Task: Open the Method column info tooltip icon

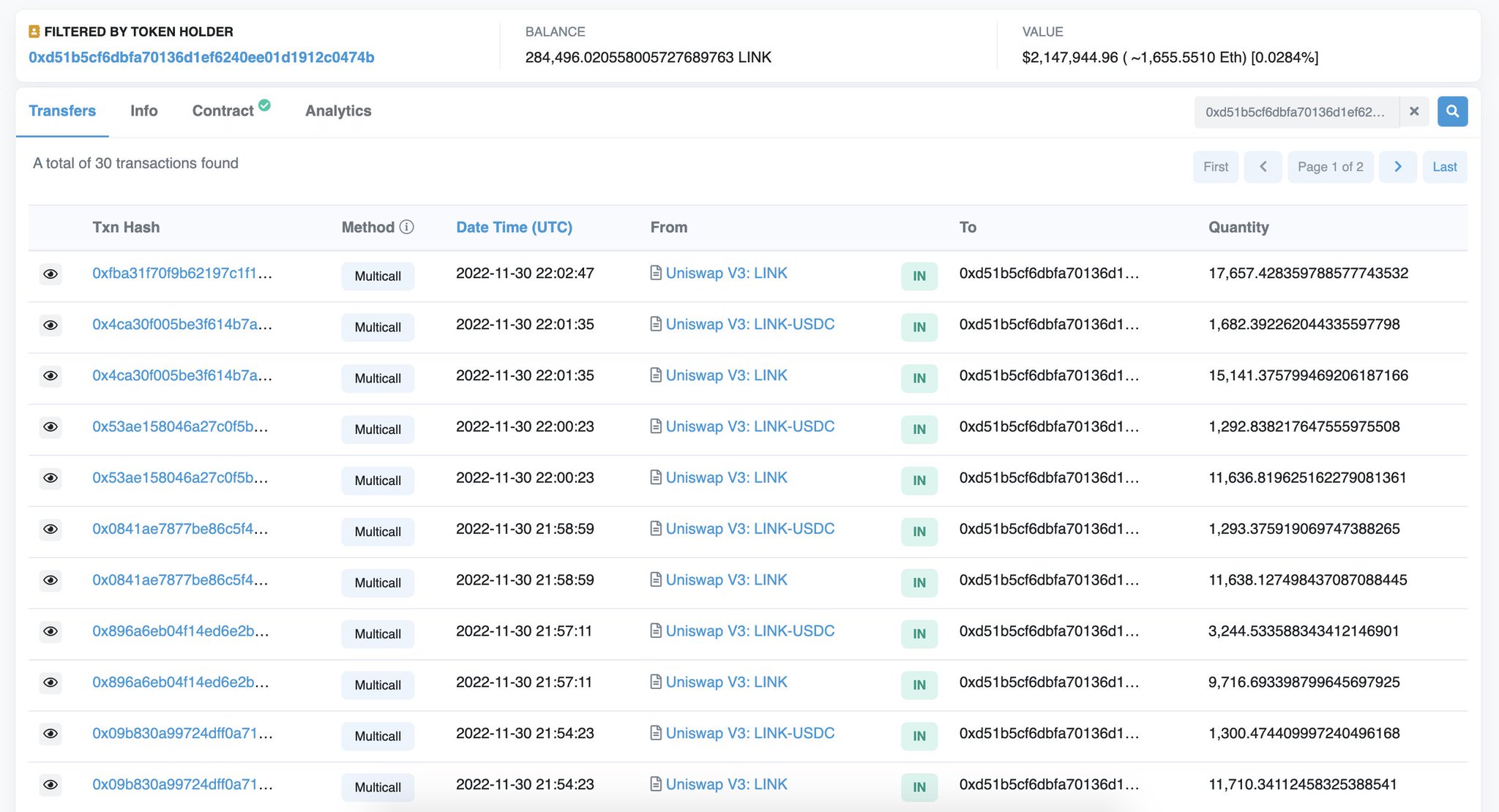Action: pos(407,227)
